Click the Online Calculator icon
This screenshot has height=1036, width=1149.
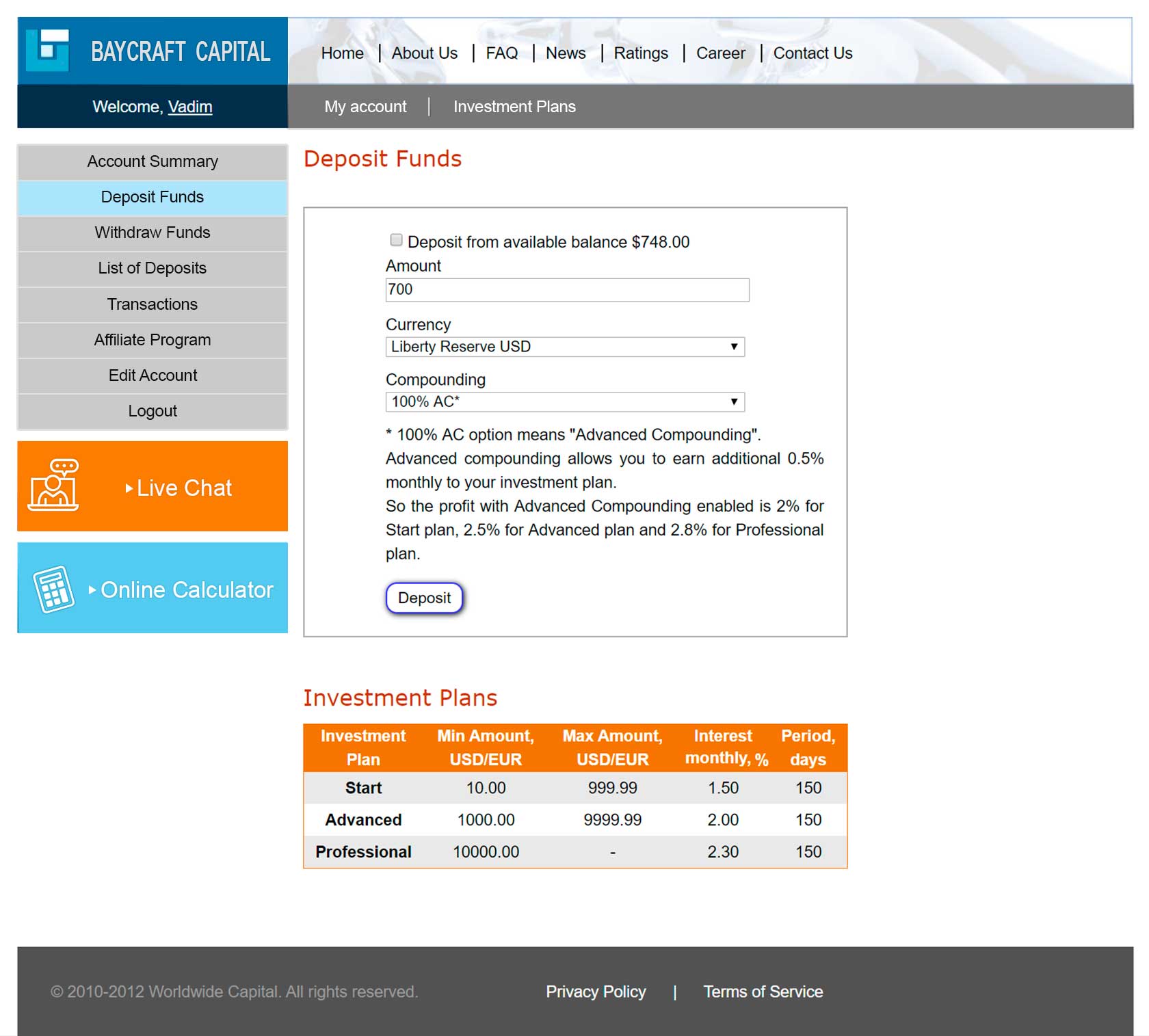coord(53,589)
